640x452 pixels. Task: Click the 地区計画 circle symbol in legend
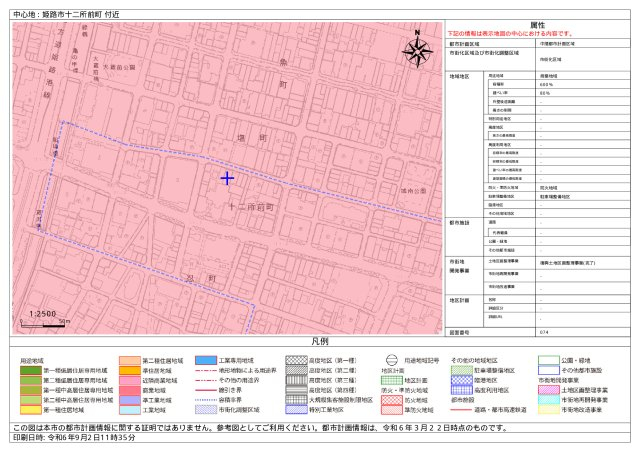[391, 360]
